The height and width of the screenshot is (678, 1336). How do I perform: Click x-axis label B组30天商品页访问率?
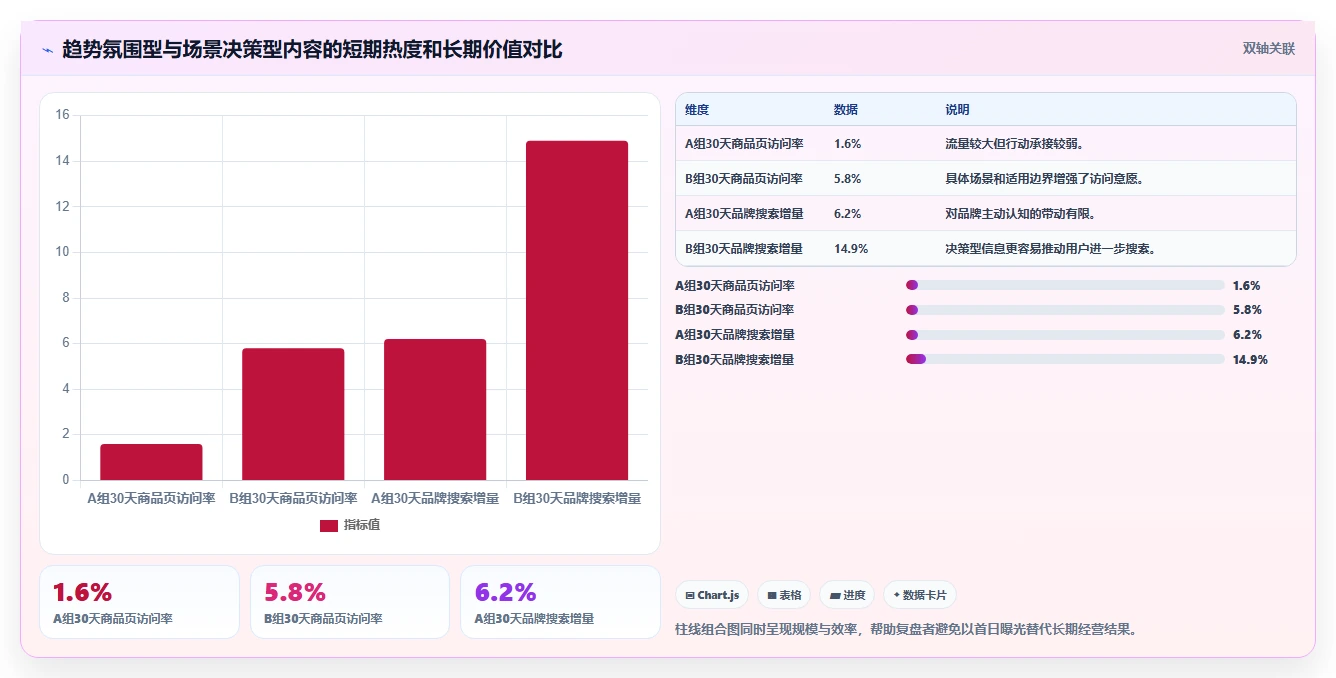click(293, 498)
